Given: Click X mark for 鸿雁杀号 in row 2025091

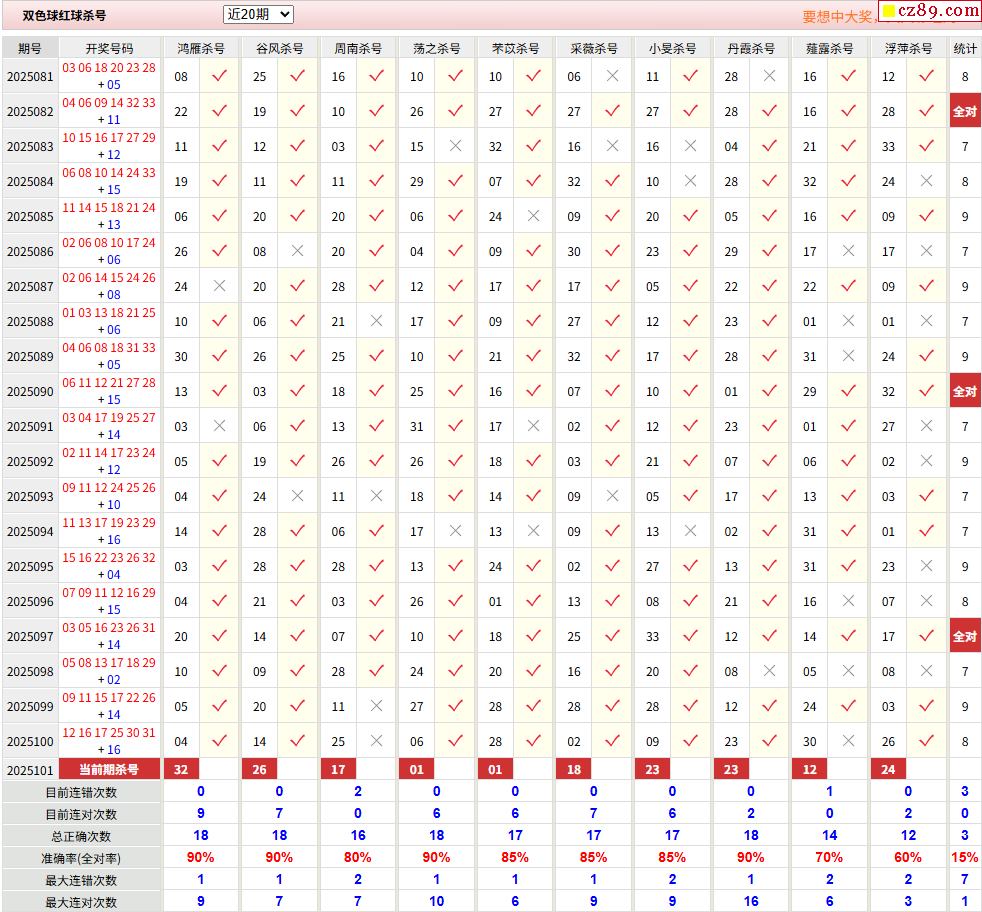Looking at the screenshot, I should pos(219,427).
